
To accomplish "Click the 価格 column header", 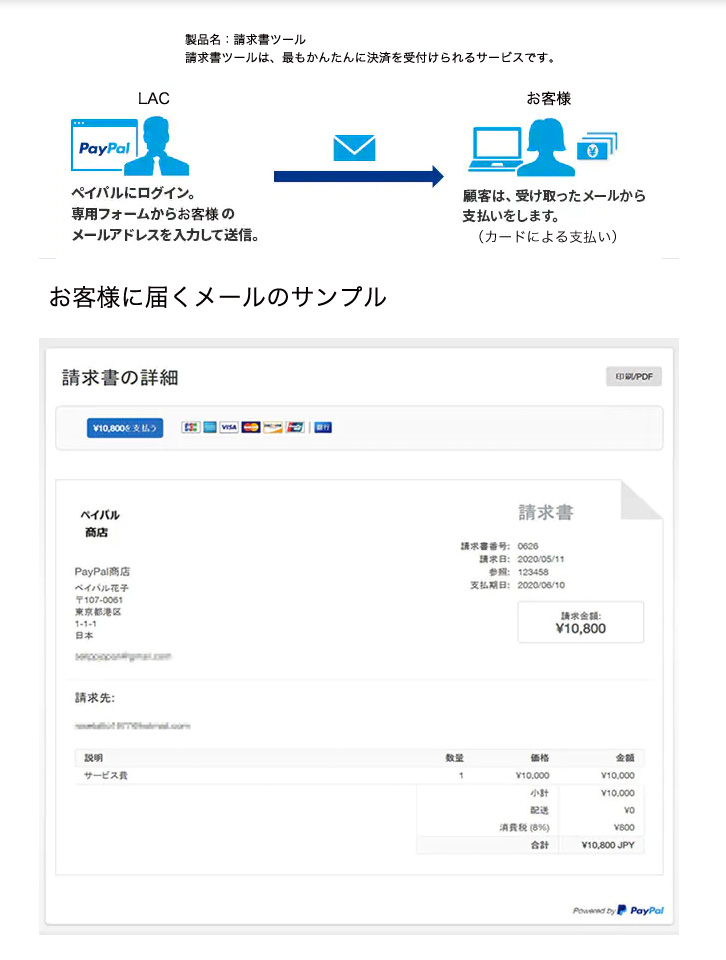I will 539,758.
